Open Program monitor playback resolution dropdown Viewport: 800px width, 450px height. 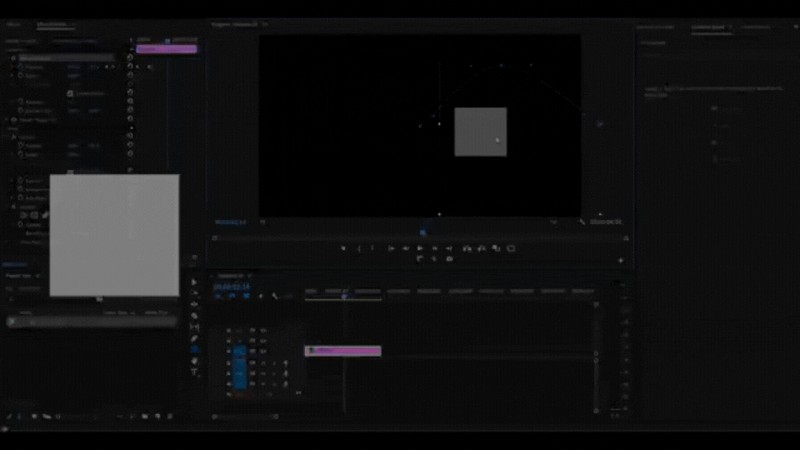(x=554, y=222)
